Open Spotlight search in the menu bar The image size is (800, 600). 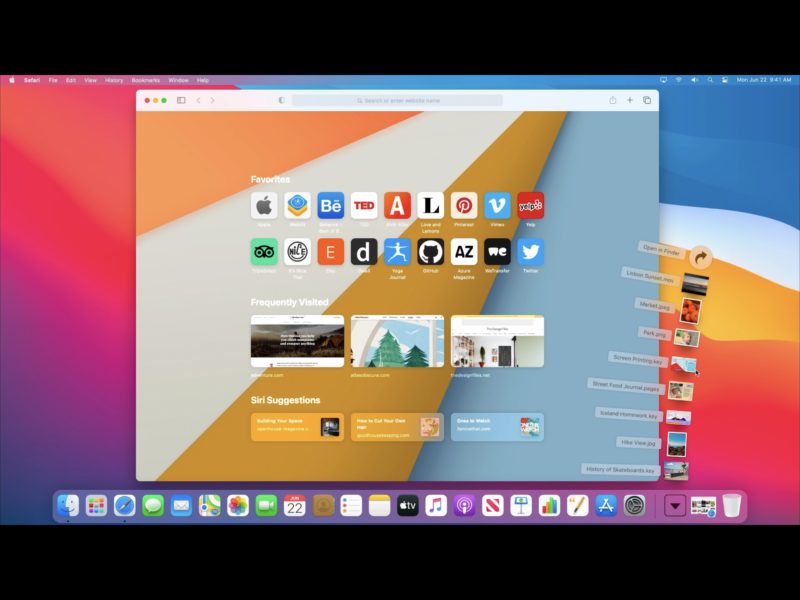[x=710, y=80]
